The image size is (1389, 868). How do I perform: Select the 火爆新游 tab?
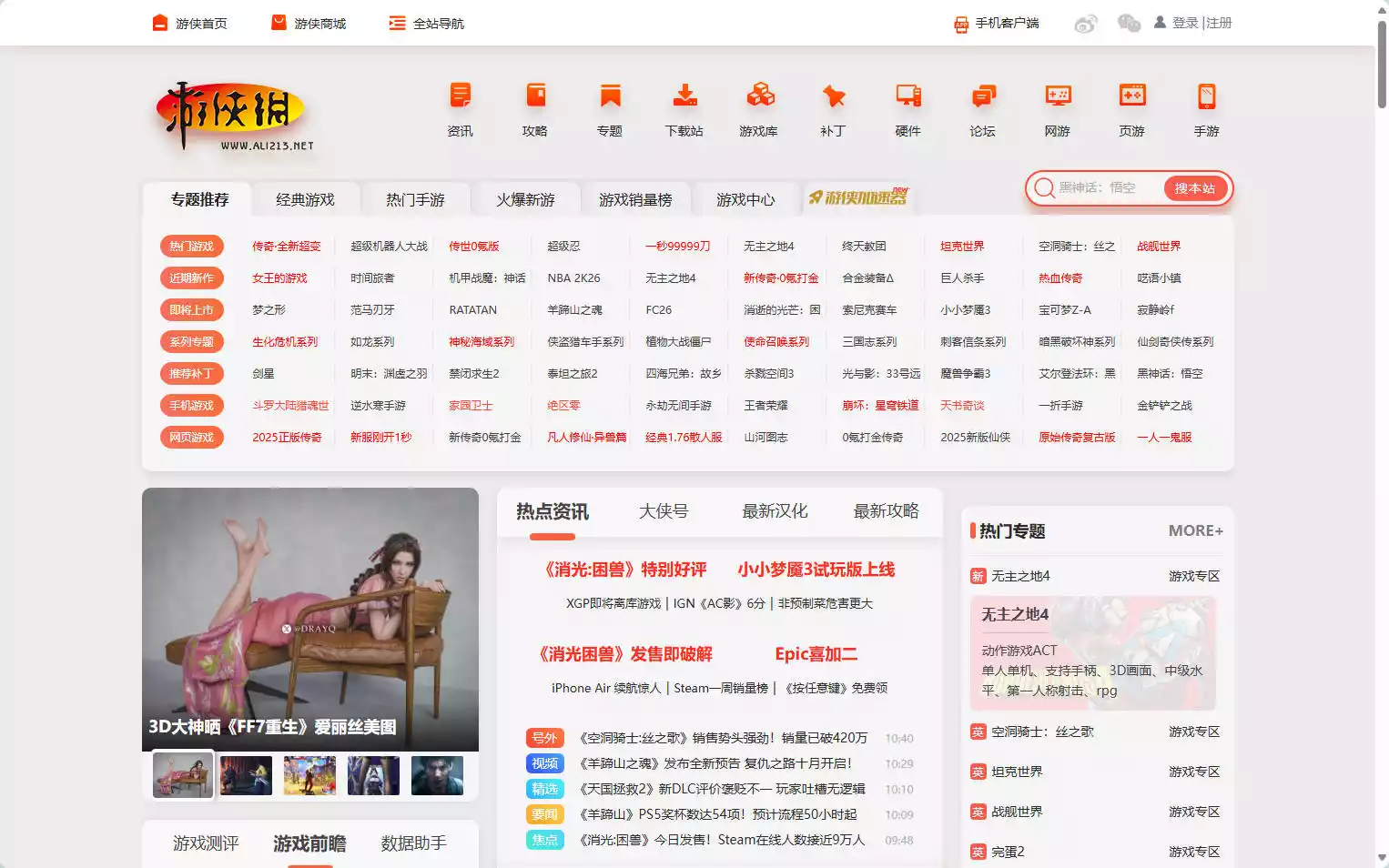525,199
